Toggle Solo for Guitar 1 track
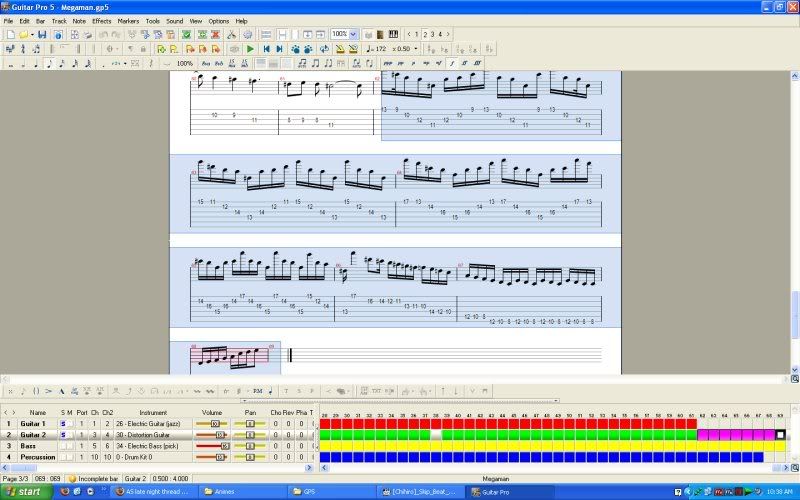This screenshot has height=500, width=800. 62,424
